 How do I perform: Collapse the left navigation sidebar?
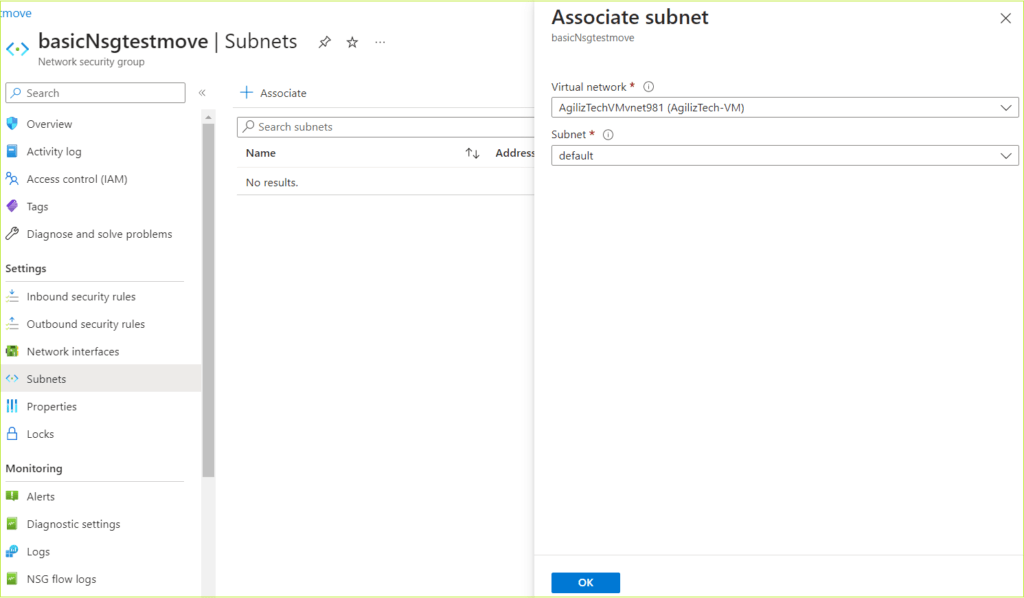(x=201, y=92)
